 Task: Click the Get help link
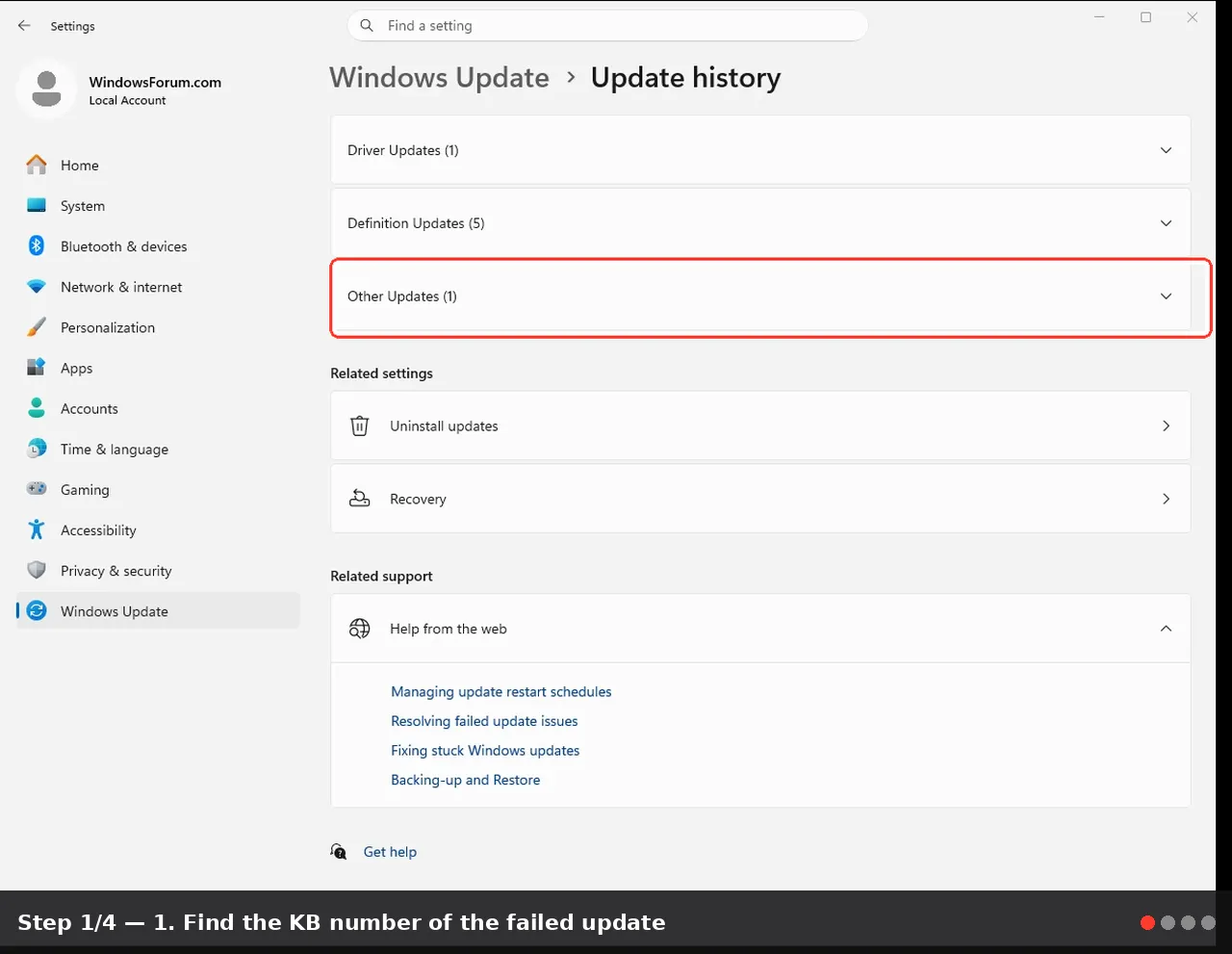[x=390, y=852]
